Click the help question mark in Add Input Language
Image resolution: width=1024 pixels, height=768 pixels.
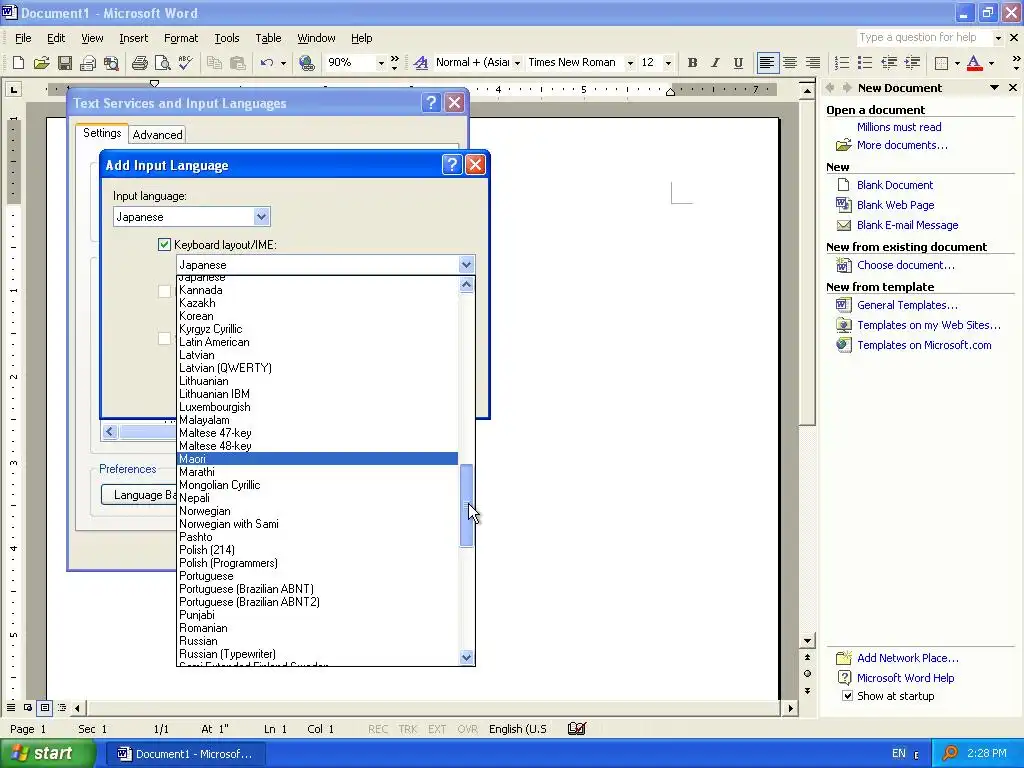pos(452,165)
